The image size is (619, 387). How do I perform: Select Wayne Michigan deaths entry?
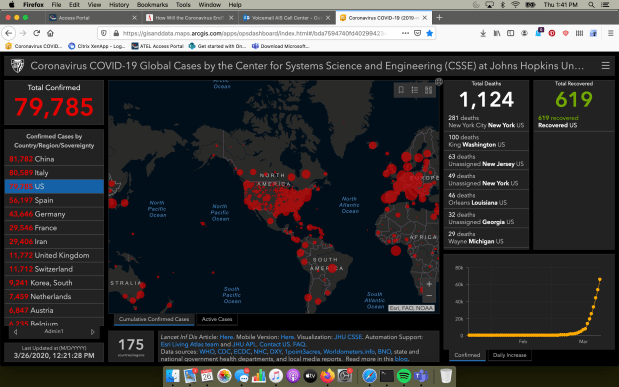486,238
